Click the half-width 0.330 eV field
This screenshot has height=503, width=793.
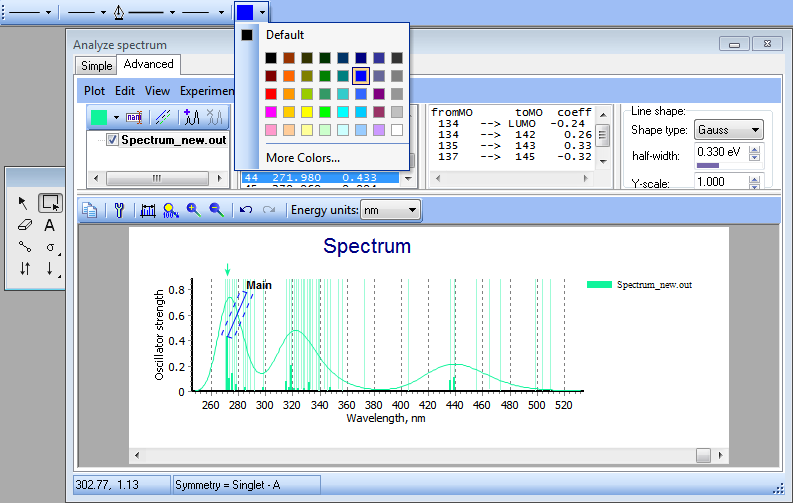pos(722,152)
